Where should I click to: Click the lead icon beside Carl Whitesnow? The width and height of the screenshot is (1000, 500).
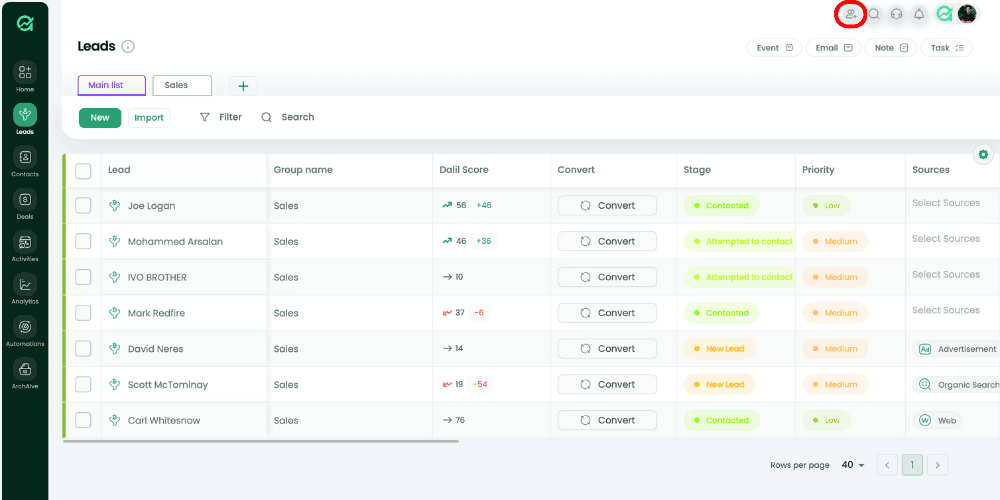(x=115, y=420)
